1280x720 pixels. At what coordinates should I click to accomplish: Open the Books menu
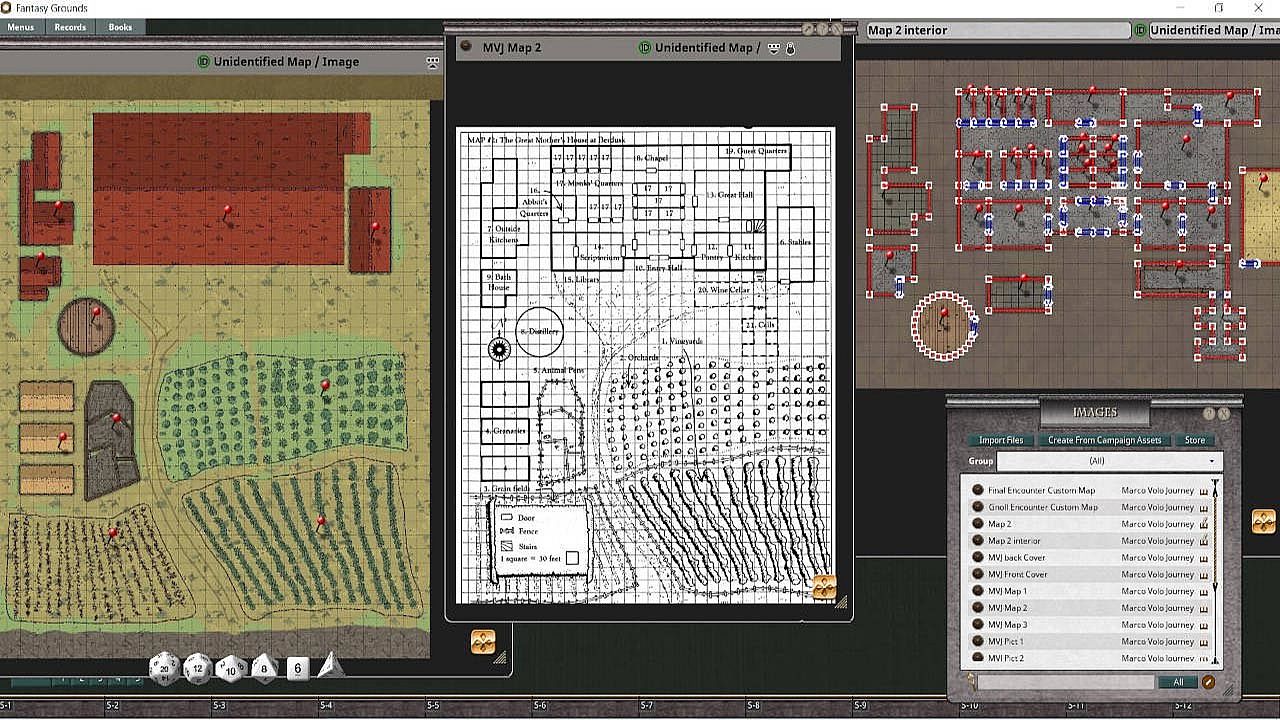coord(120,27)
